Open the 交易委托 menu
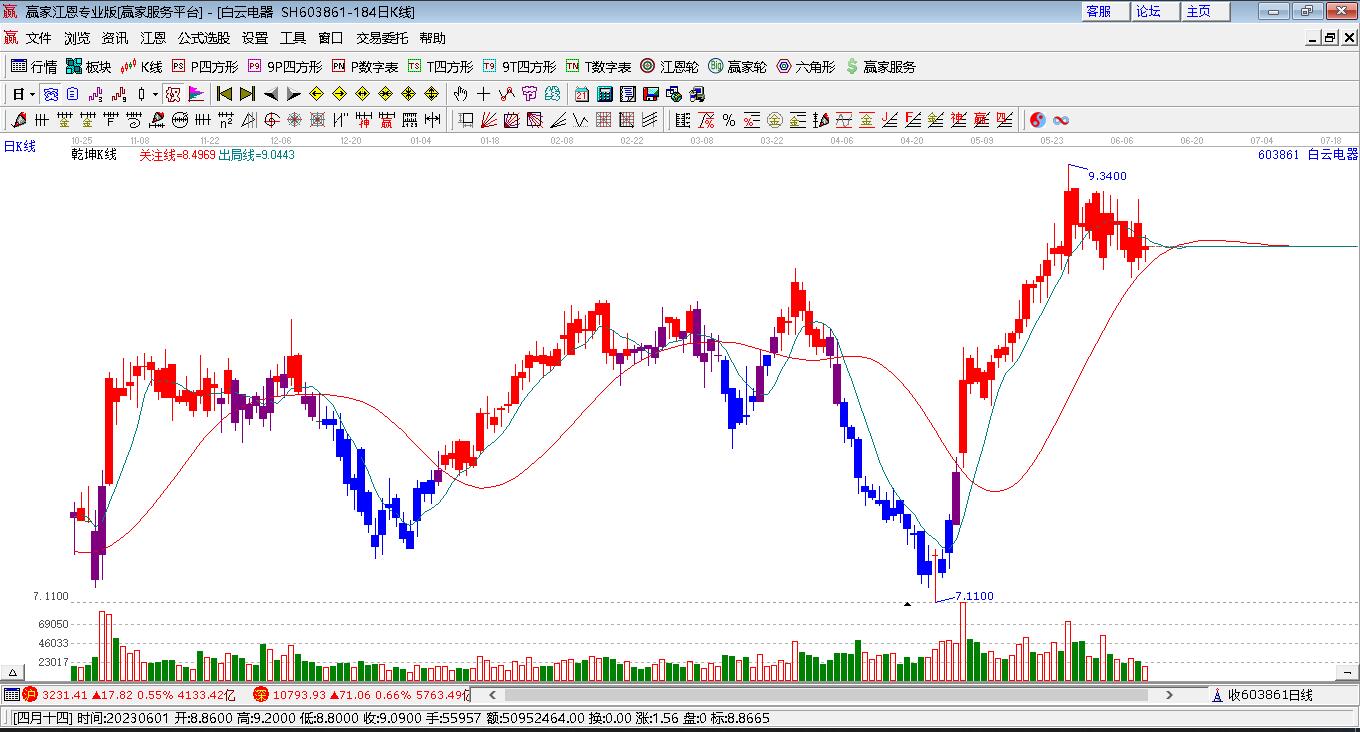Viewport: 1360px width, 732px height. 382,38
